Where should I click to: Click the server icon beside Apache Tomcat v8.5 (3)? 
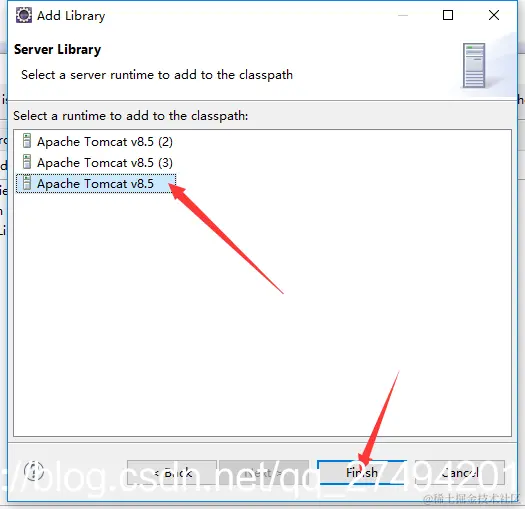click(27, 162)
